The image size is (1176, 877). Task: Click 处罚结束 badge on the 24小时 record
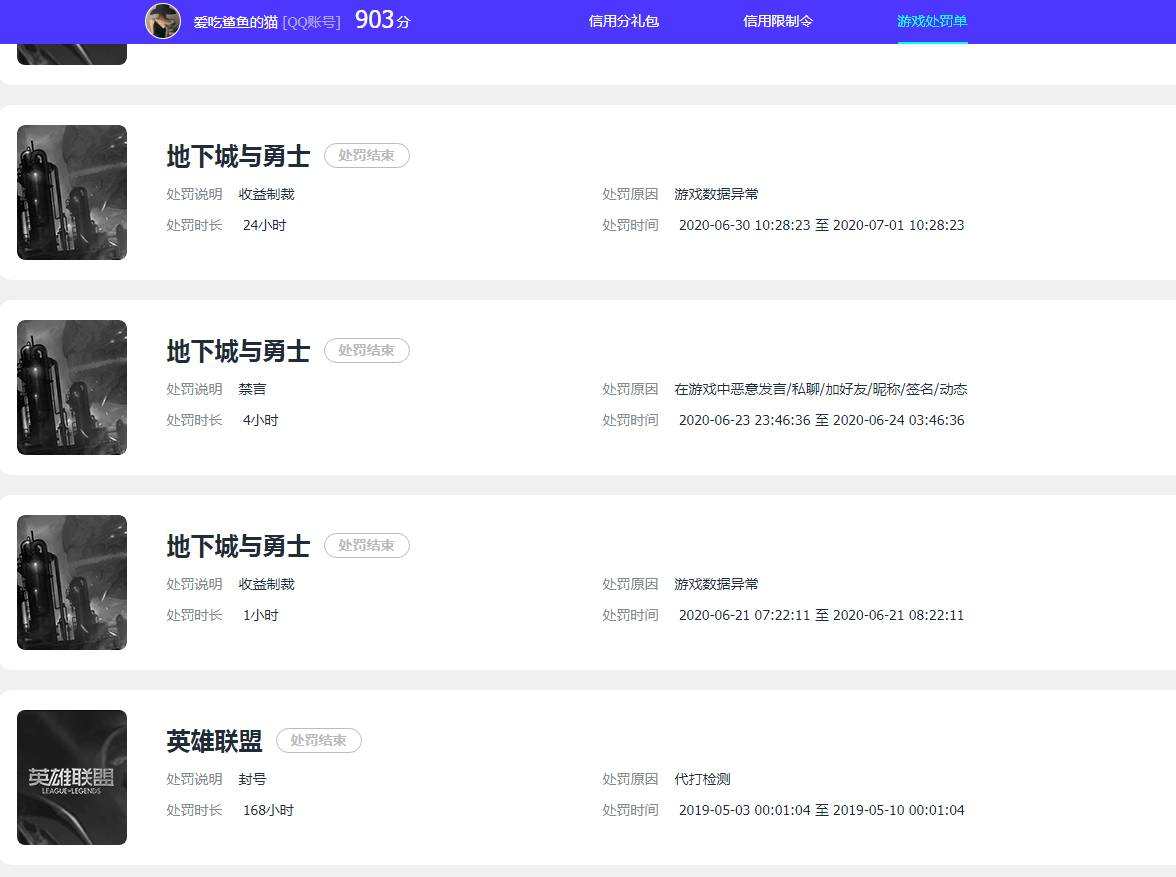point(367,155)
